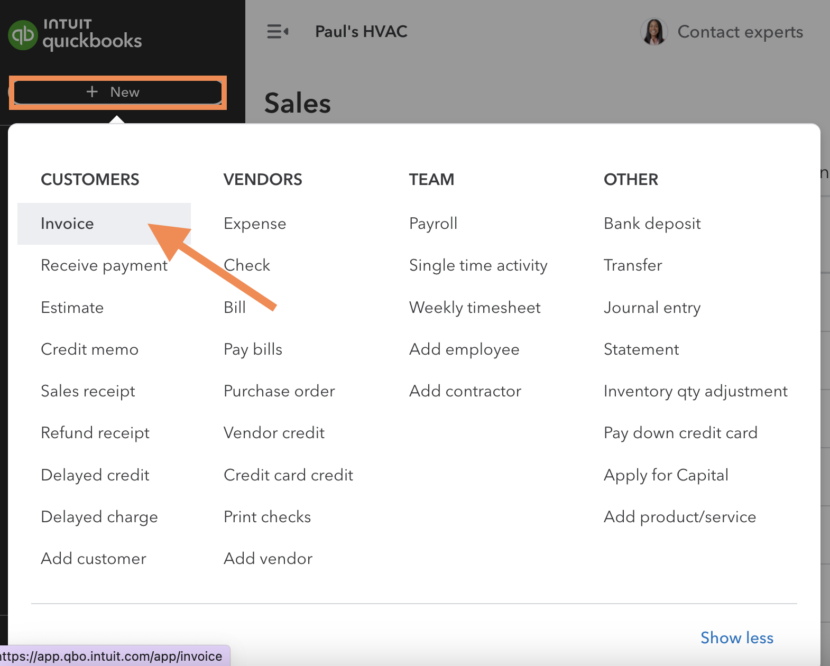Open Payroll under Team
Viewport: 830px width, 666px height.
click(433, 223)
